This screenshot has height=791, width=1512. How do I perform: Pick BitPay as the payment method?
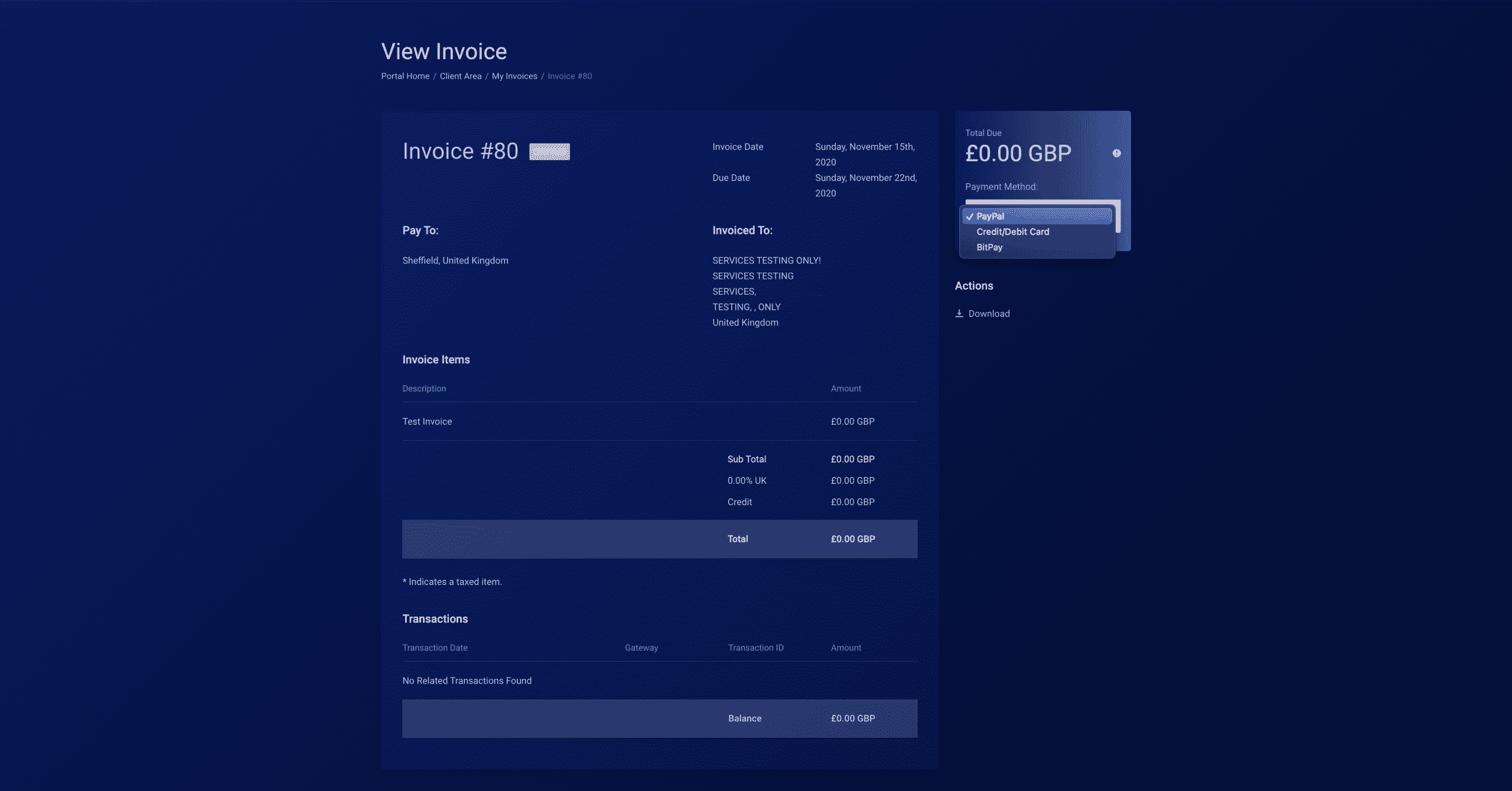click(x=1037, y=247)
